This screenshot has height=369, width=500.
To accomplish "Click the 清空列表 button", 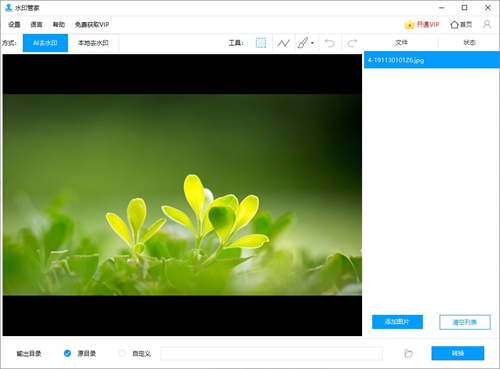I will click(x=465, y=322).
